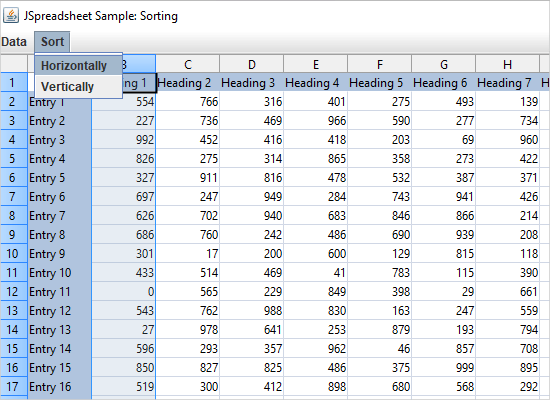Select the Entry 15 cell
This screenshot has width=550, height=400.
click(x=60, y=367)
